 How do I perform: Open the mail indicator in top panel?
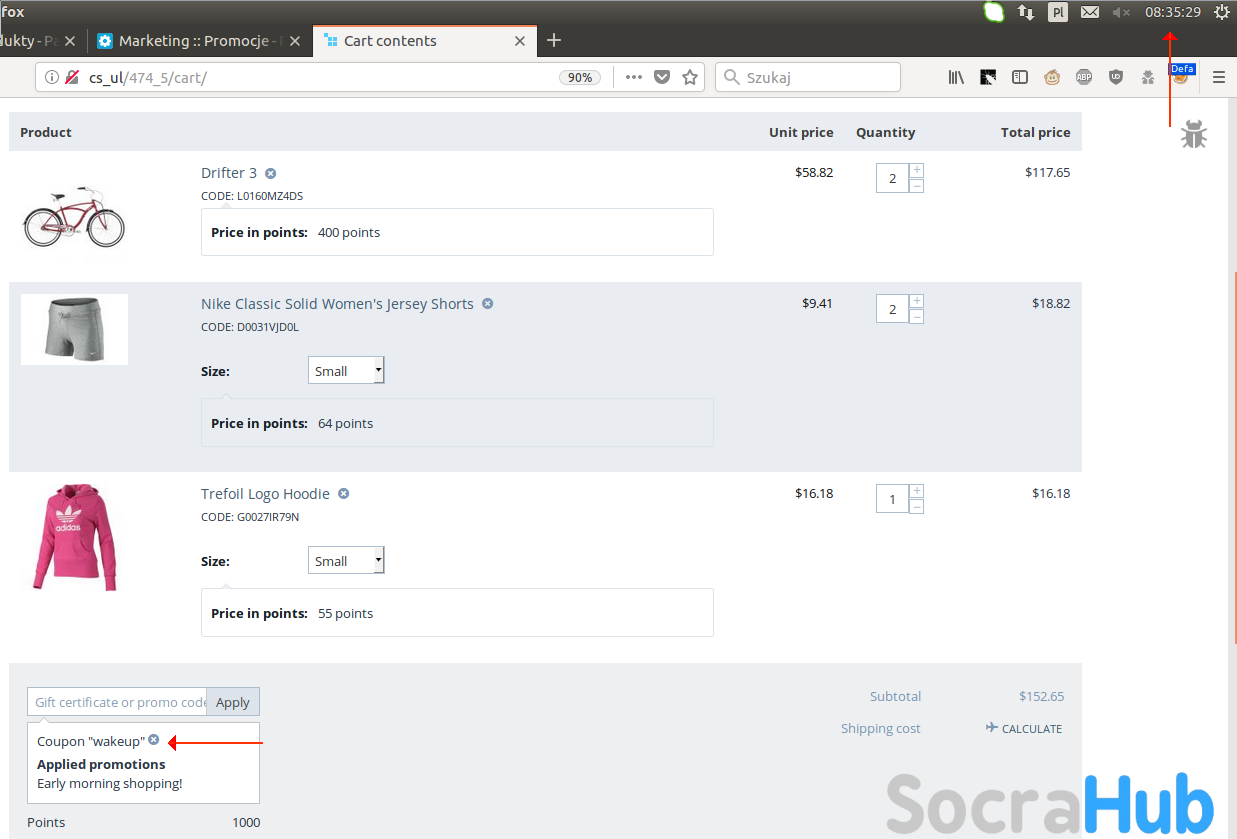(x=1090, y=12)
